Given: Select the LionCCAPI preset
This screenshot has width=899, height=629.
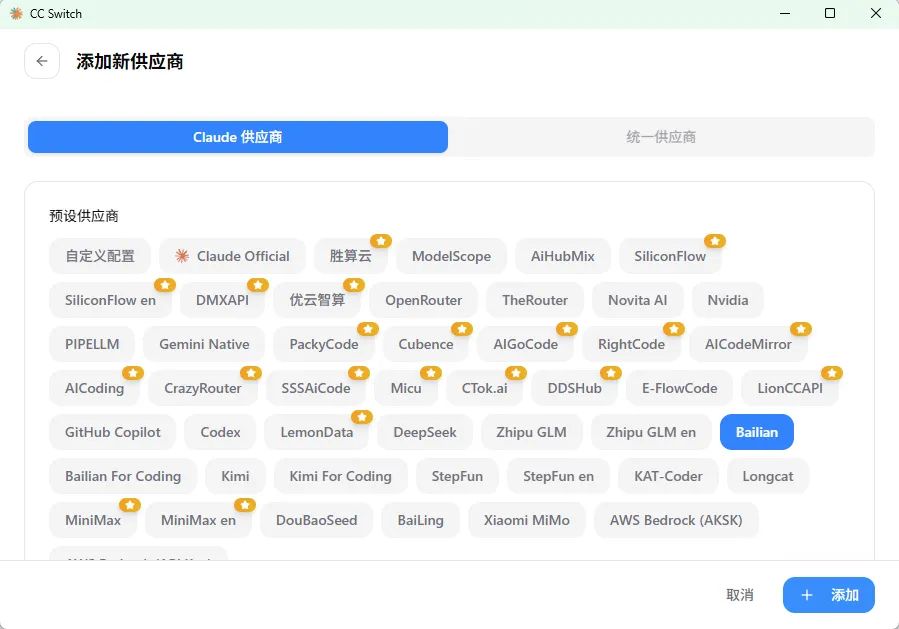Looking at the screenshot, I should [x=790, y=389].
